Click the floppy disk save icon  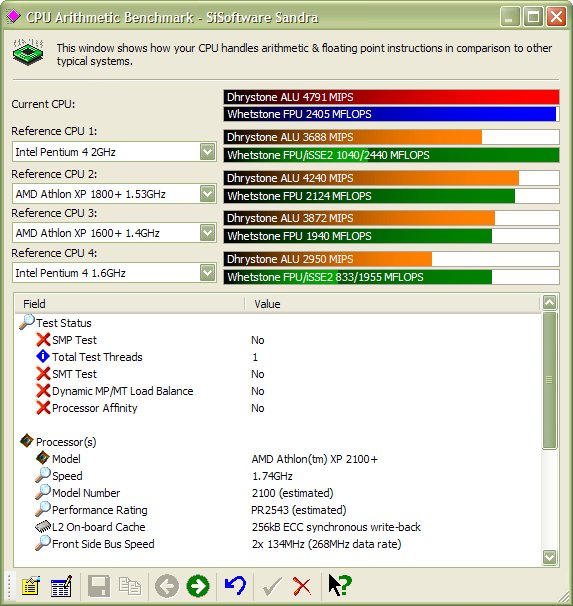click(99, 586)
